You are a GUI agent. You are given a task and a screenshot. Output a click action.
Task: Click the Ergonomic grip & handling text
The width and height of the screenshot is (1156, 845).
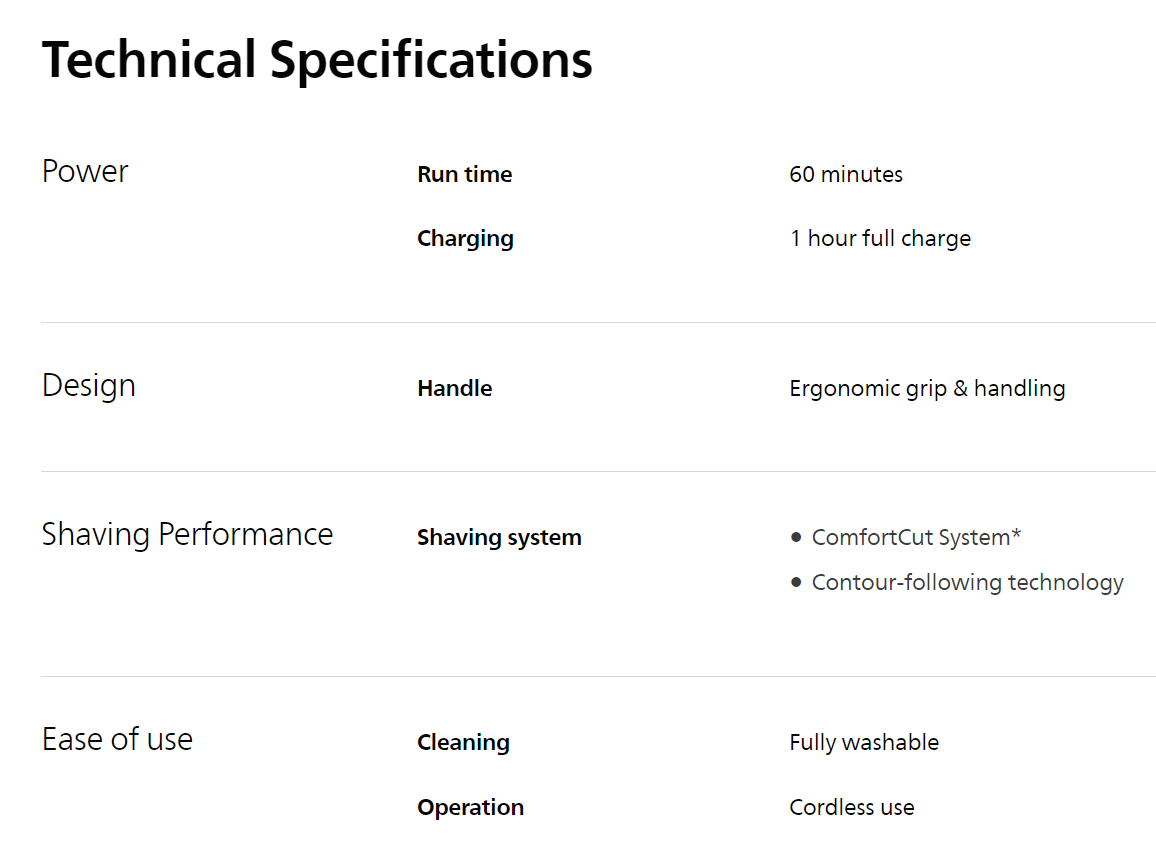927,388
